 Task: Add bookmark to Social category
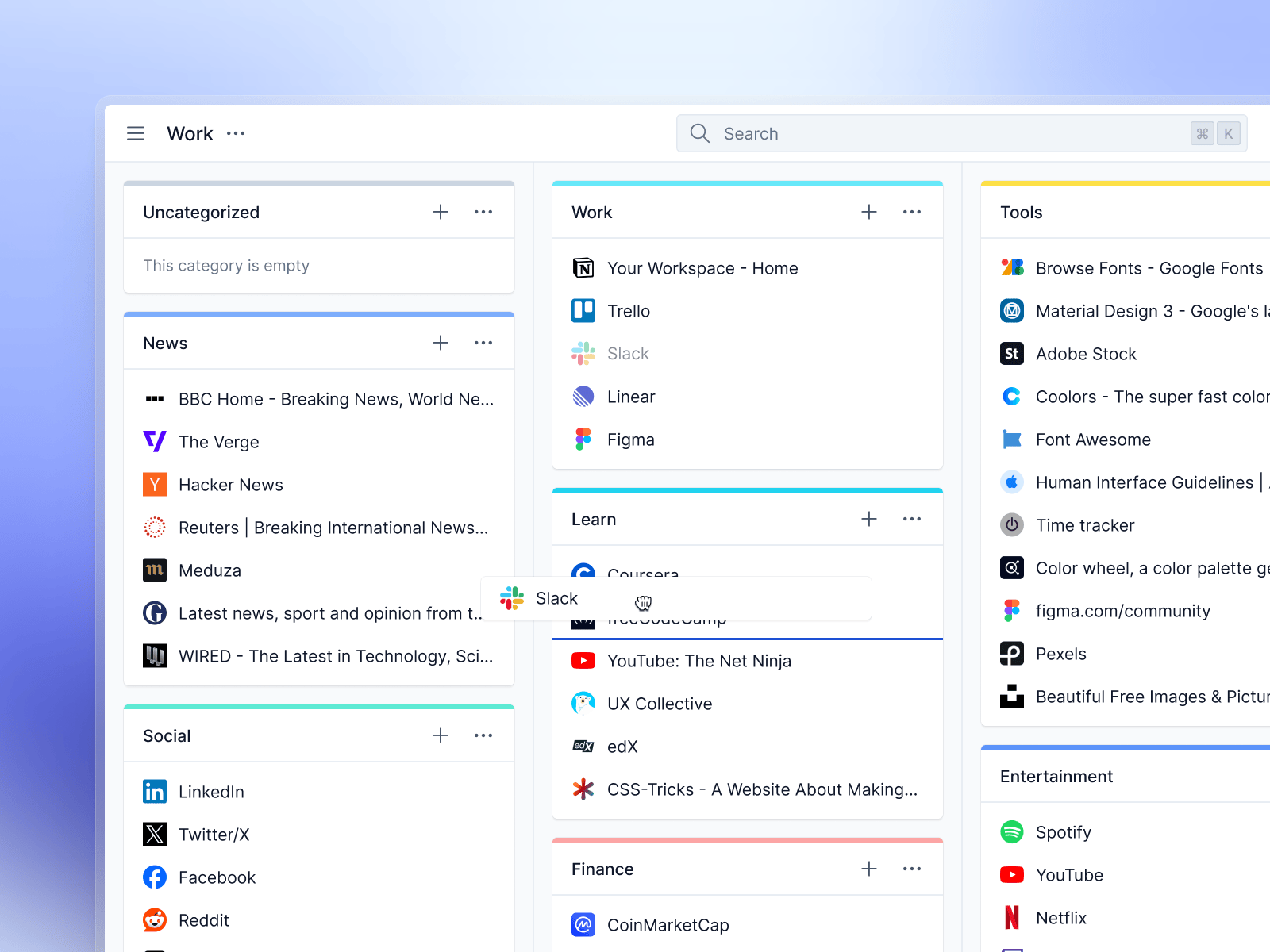pos(441,735)
